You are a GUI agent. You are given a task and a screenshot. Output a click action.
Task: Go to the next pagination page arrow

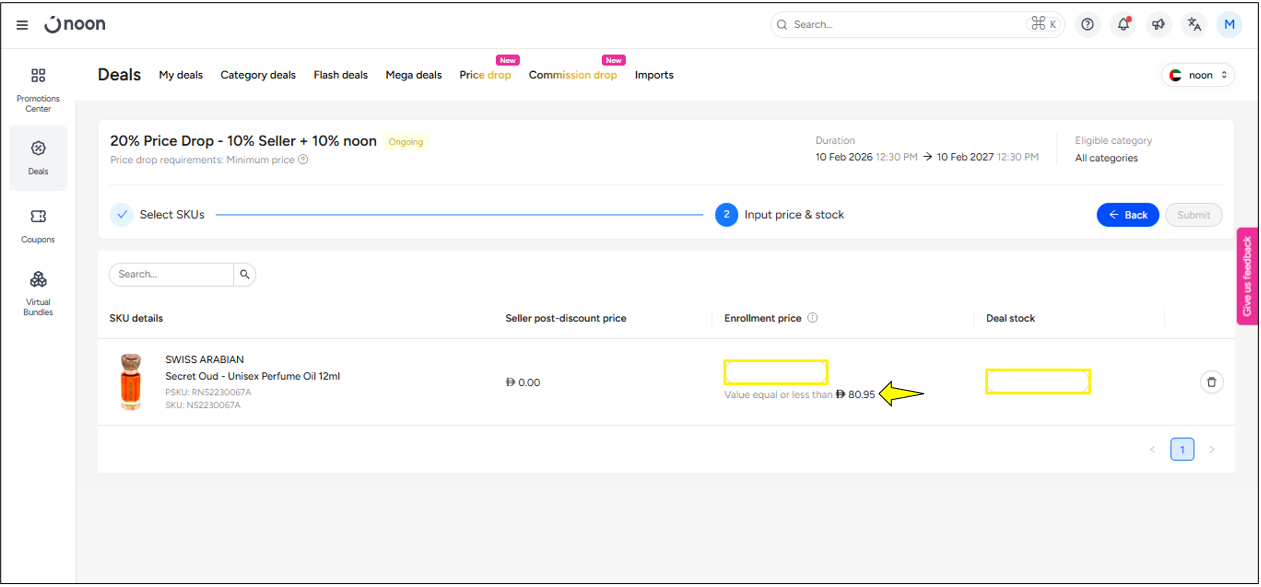[1211, 450]
